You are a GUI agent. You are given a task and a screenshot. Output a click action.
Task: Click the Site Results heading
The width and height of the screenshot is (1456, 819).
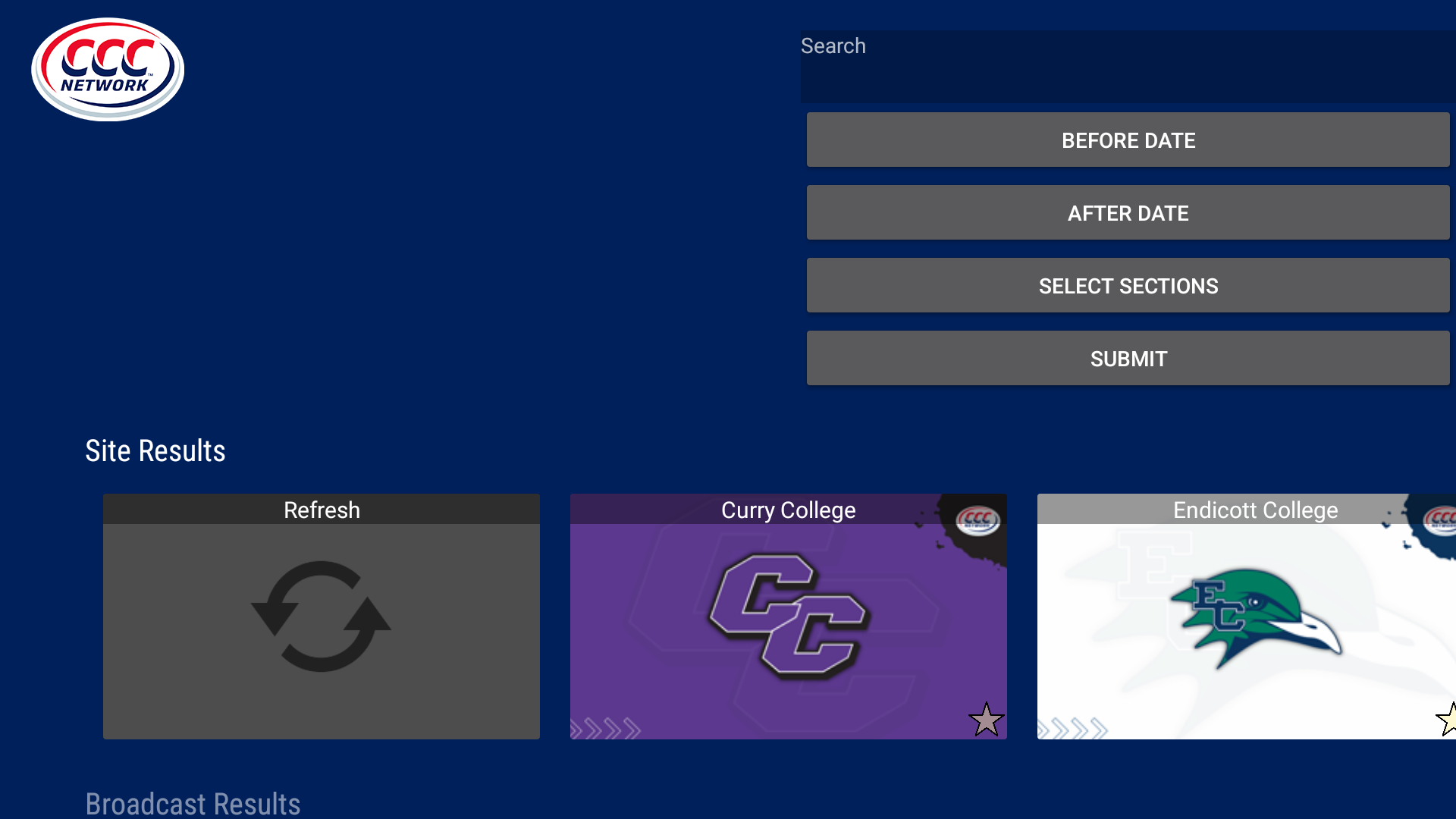(155, 450)
